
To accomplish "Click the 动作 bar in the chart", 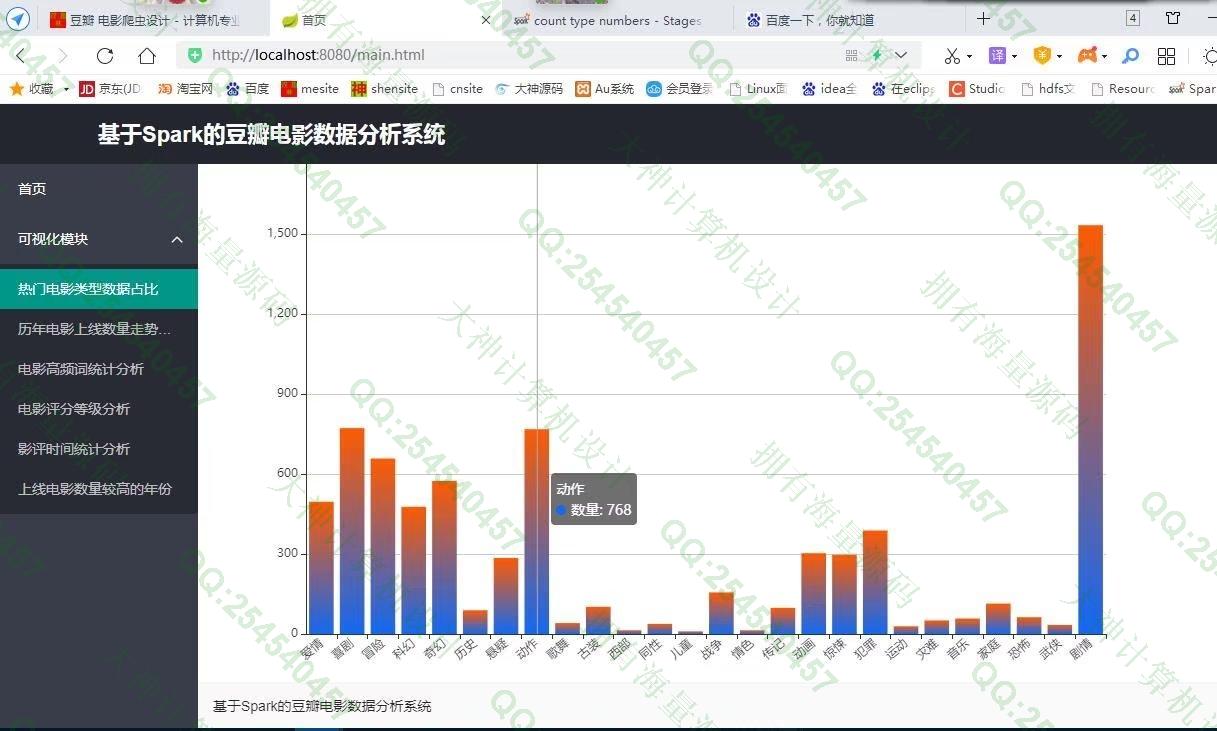I will pyautogui.click(x=537, y=531).
